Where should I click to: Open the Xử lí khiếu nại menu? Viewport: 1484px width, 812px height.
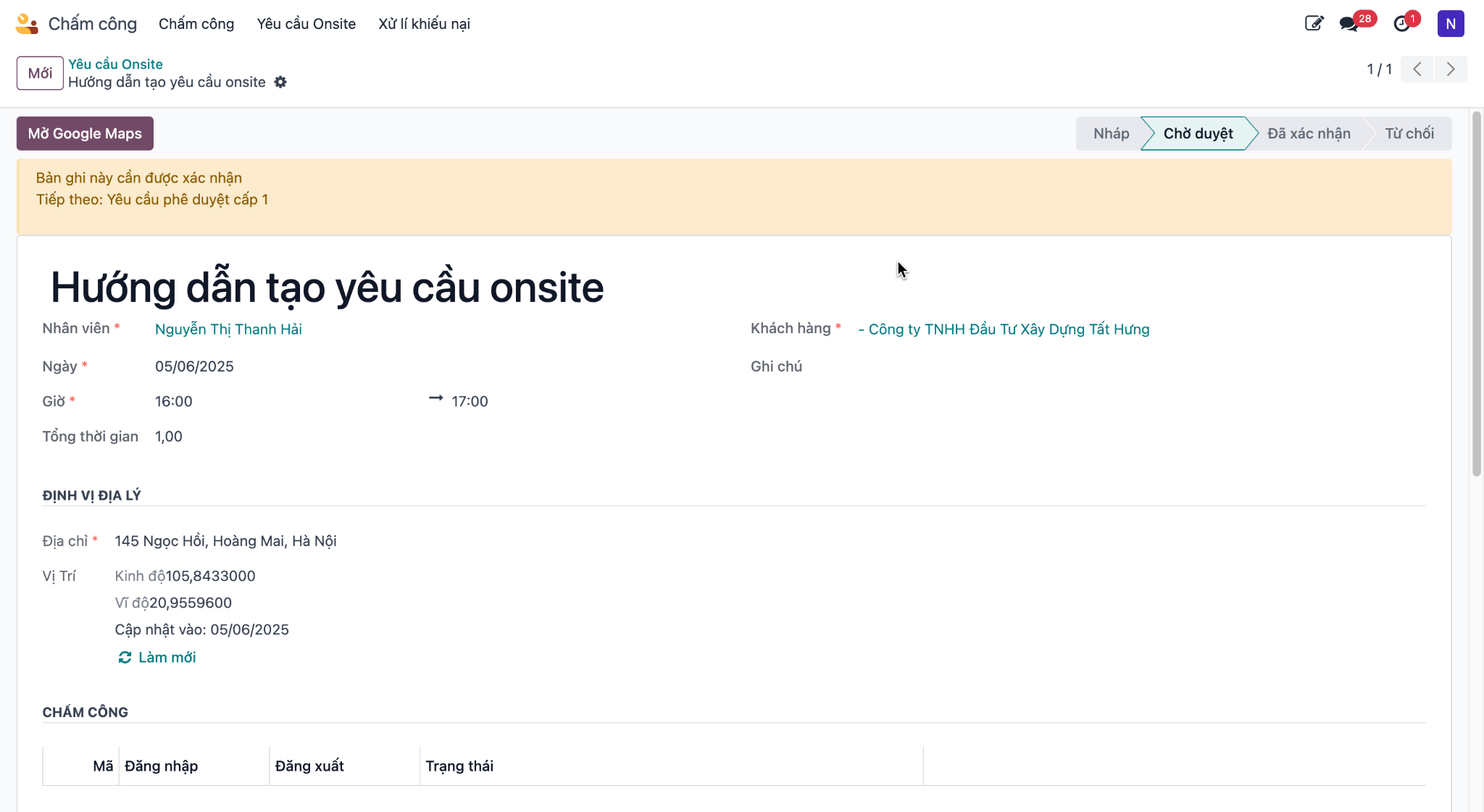click(424, 24)
